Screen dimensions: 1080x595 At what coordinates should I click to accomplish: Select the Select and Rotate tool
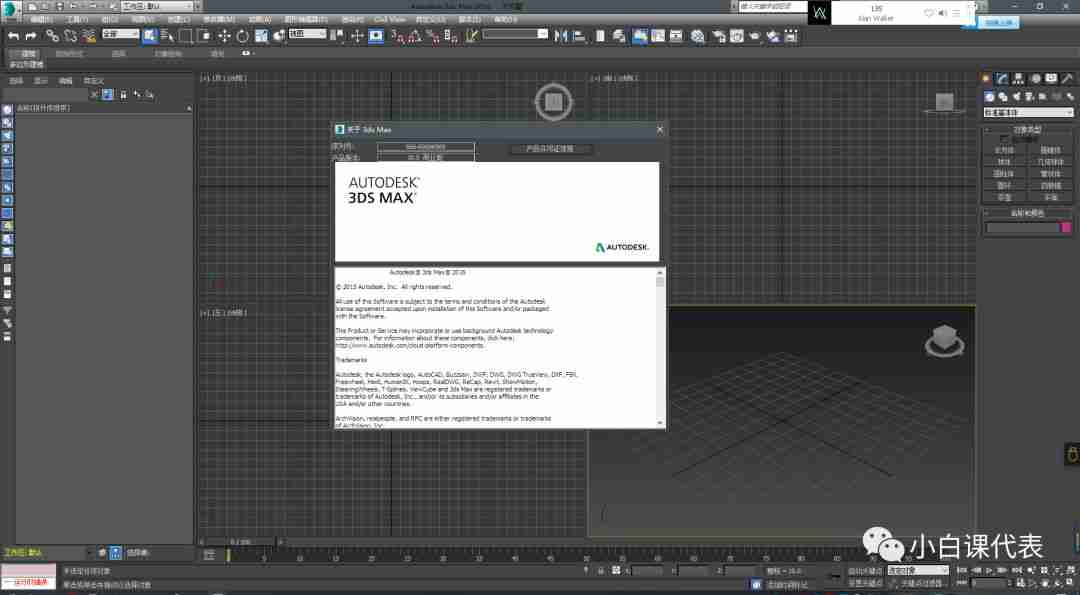(243, 38)
